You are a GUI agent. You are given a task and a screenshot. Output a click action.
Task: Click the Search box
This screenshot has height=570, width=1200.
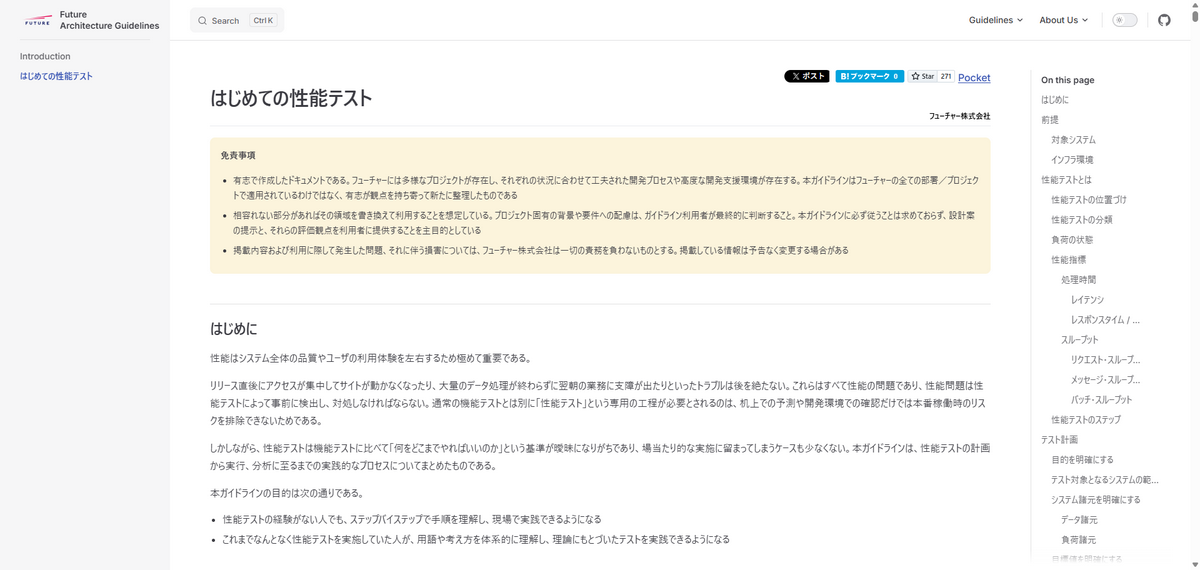point(237,20)
